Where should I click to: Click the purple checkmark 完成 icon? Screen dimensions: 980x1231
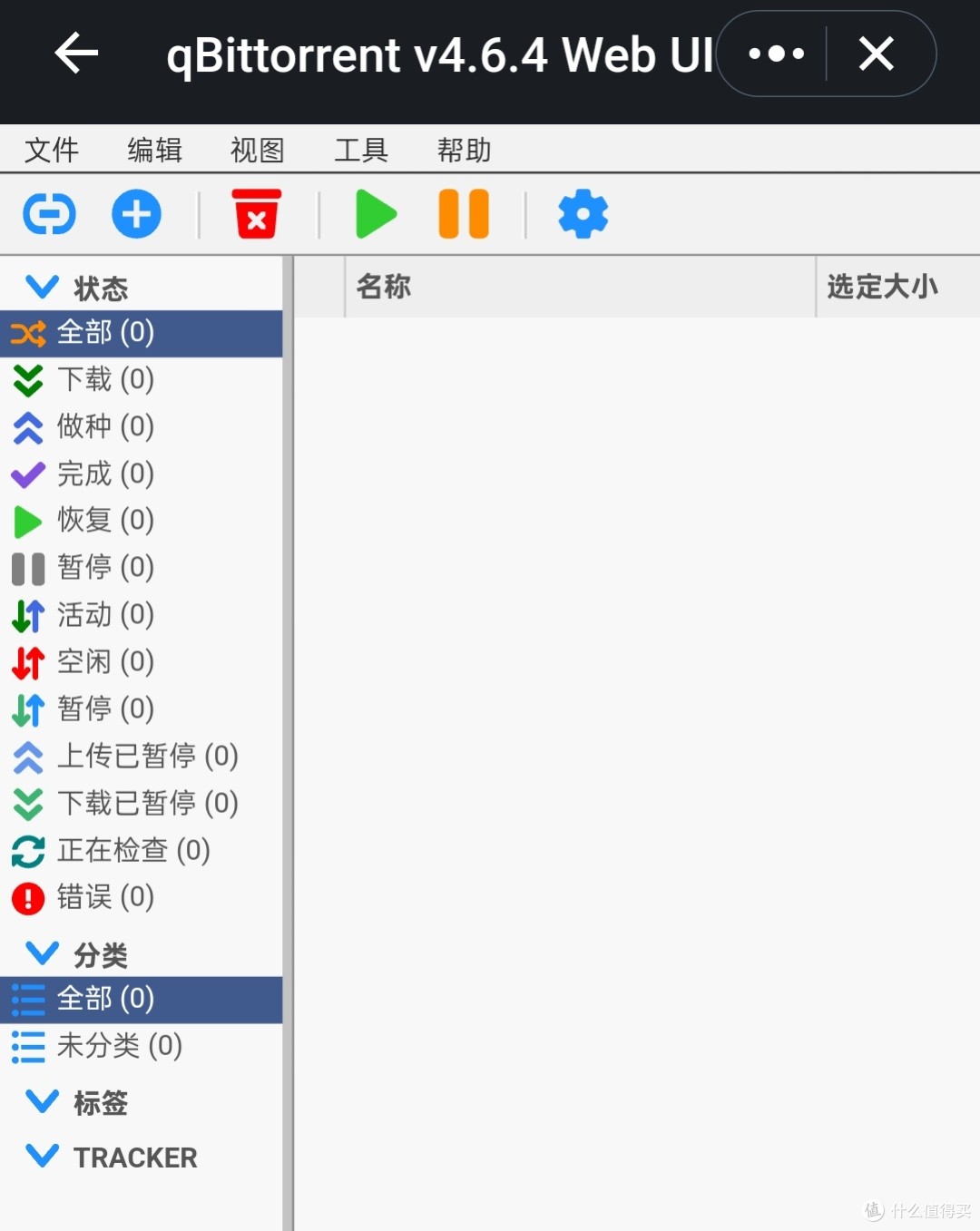click(28, 474)
